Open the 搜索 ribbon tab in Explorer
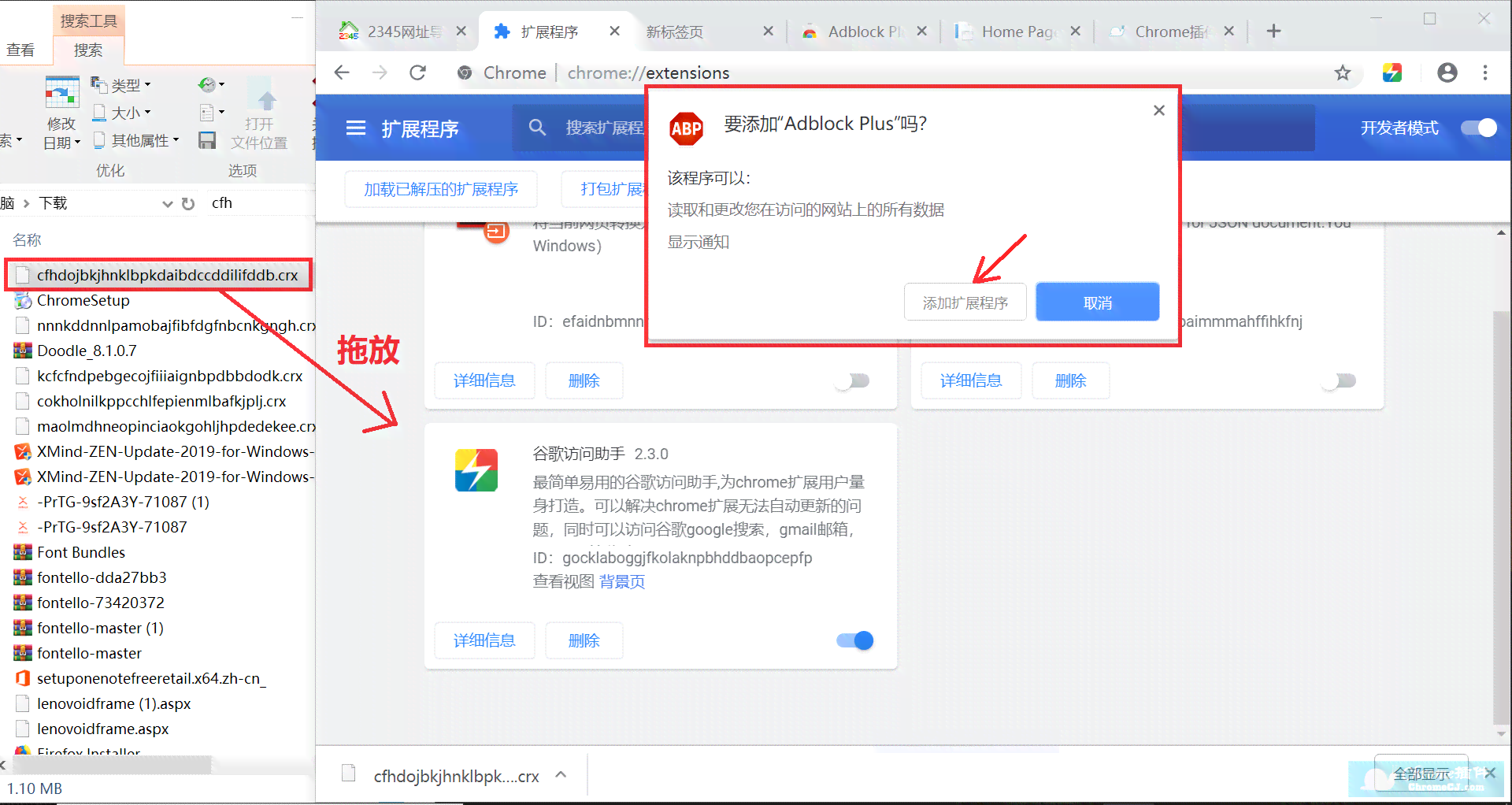1512x805 pixels. [88, 50]
